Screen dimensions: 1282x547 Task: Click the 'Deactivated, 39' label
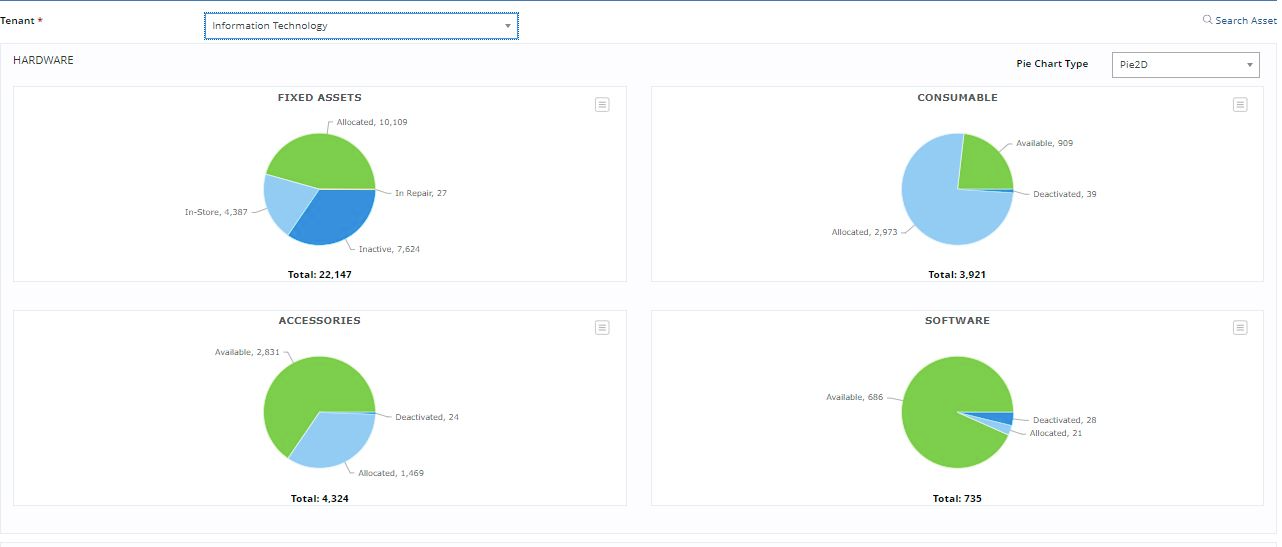1065,194
